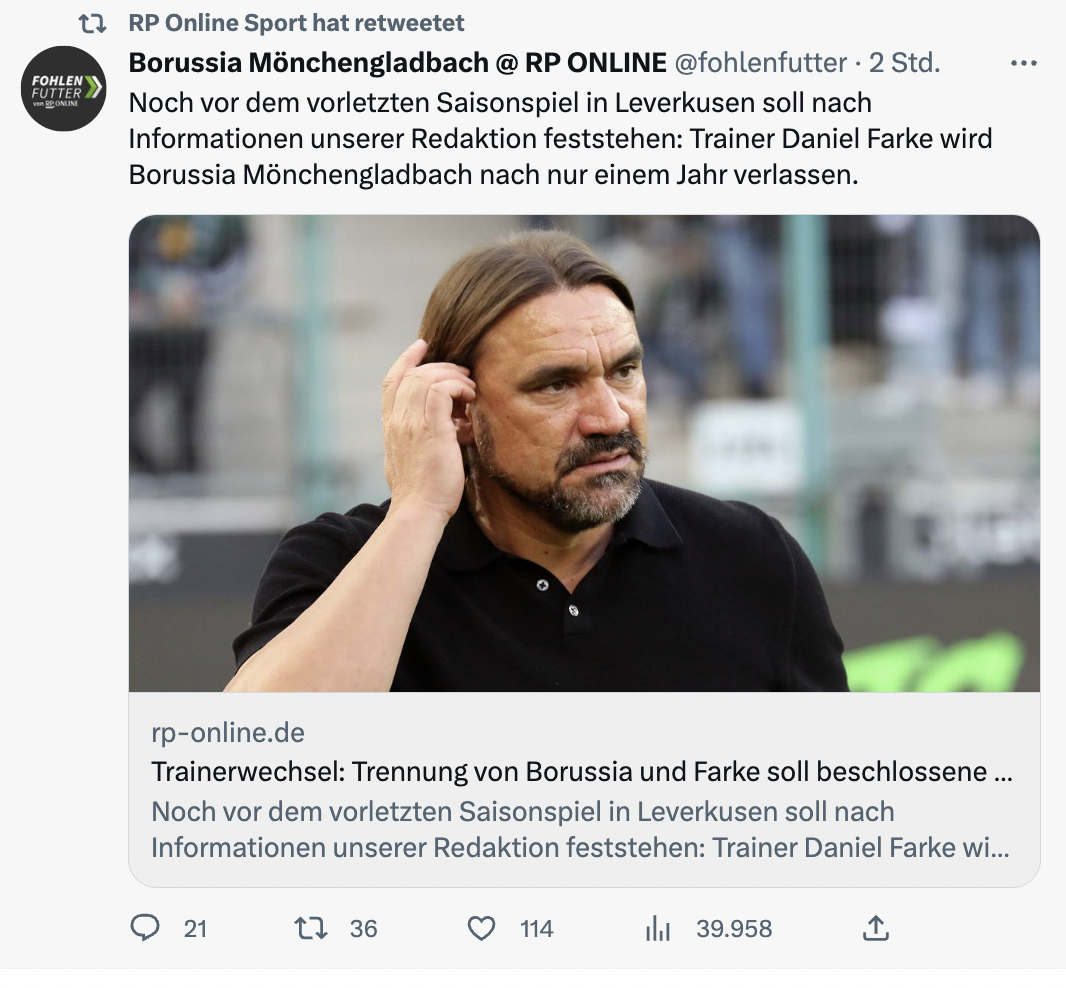Screen dimensions: 1066x988
Task: Open the tweet via "2 Std." timestamp
Action: tap(905, 63)
